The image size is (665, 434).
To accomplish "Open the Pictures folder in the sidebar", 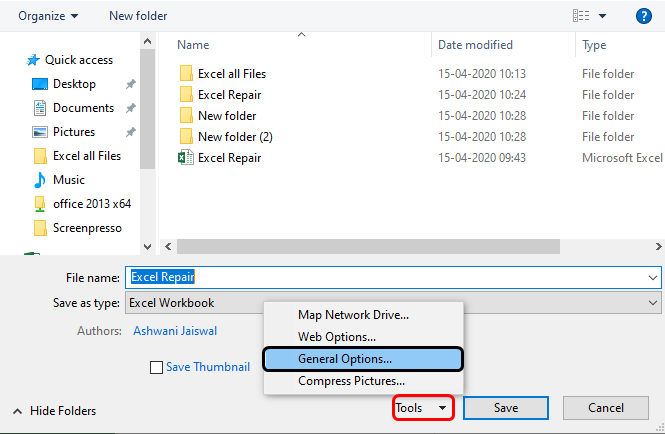I will point(40,132).
